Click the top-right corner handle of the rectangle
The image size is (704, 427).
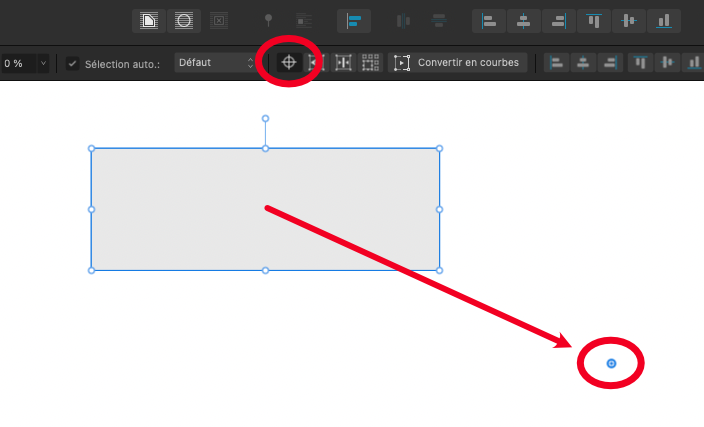click(x=440, y=148)
